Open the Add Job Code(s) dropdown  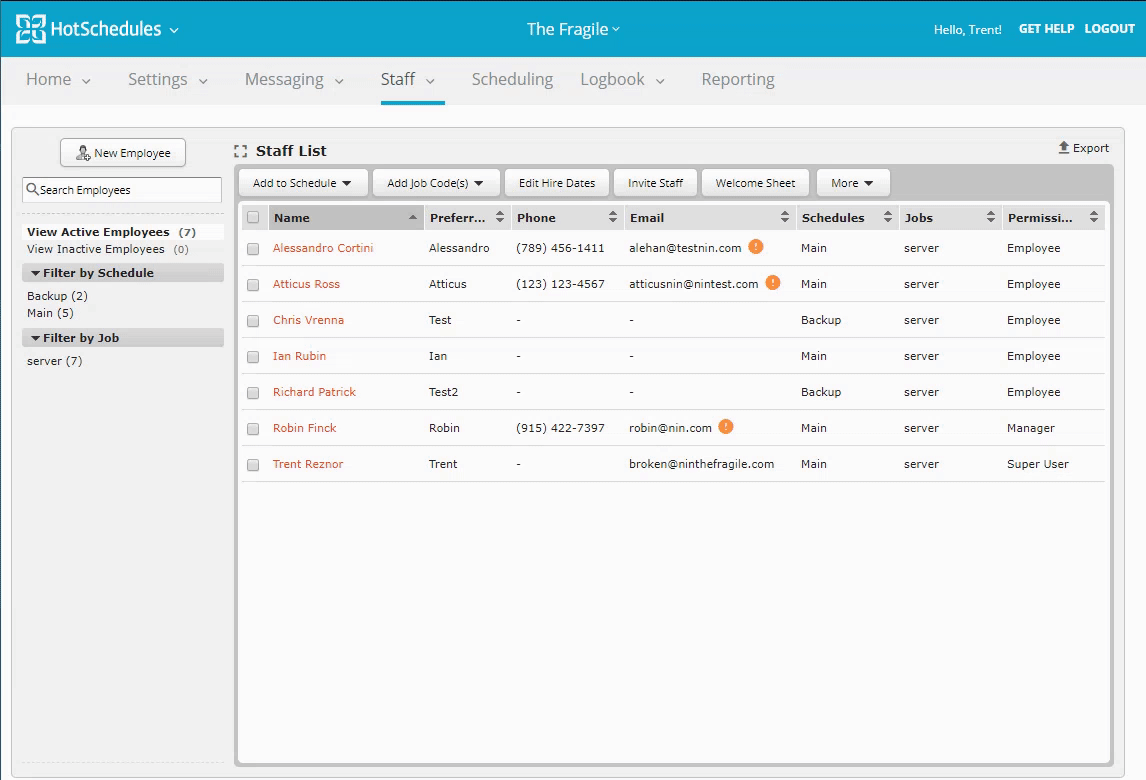coord(436,183)
